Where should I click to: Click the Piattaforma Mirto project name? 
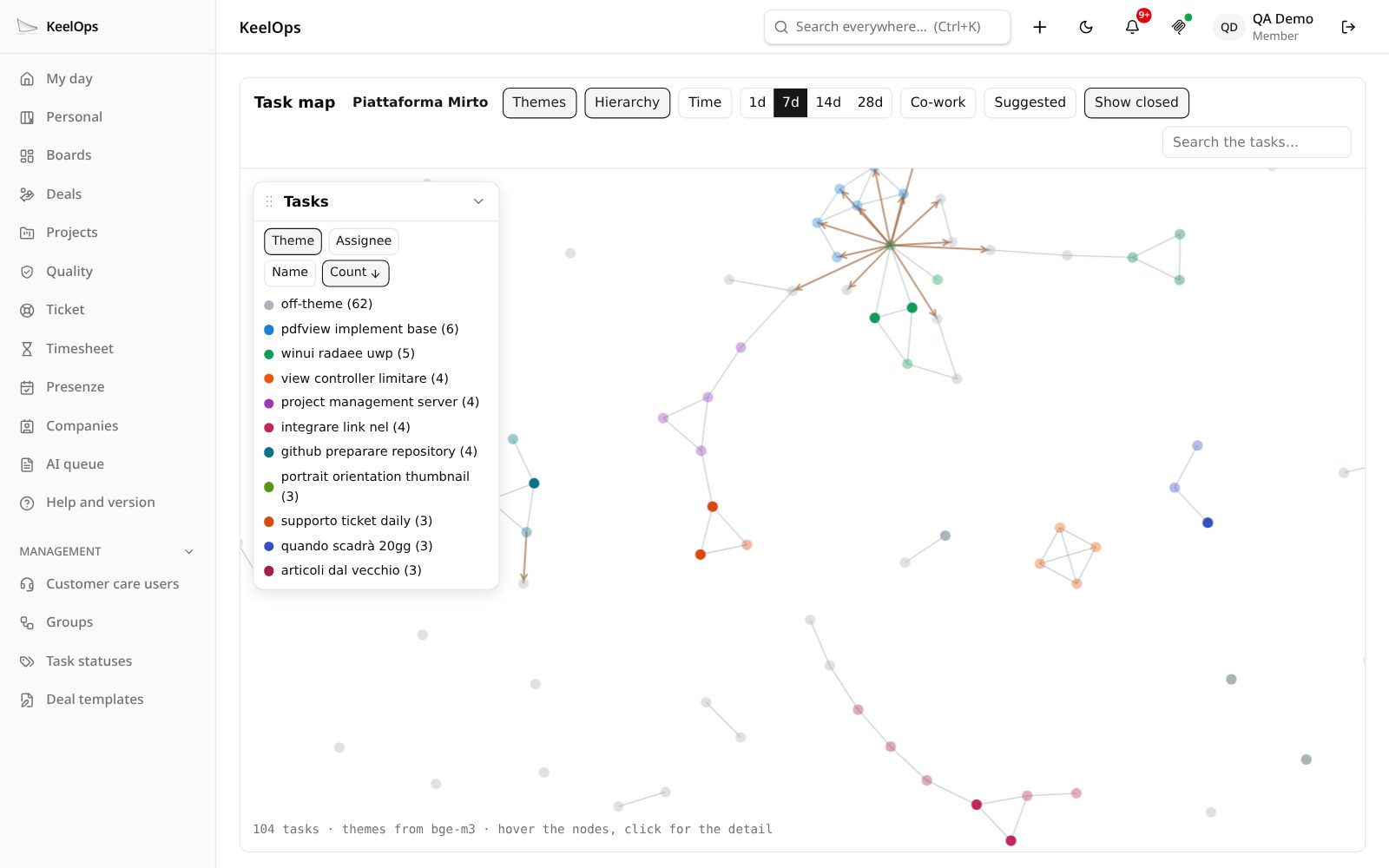pyautogui.click(x=420, y=102)
